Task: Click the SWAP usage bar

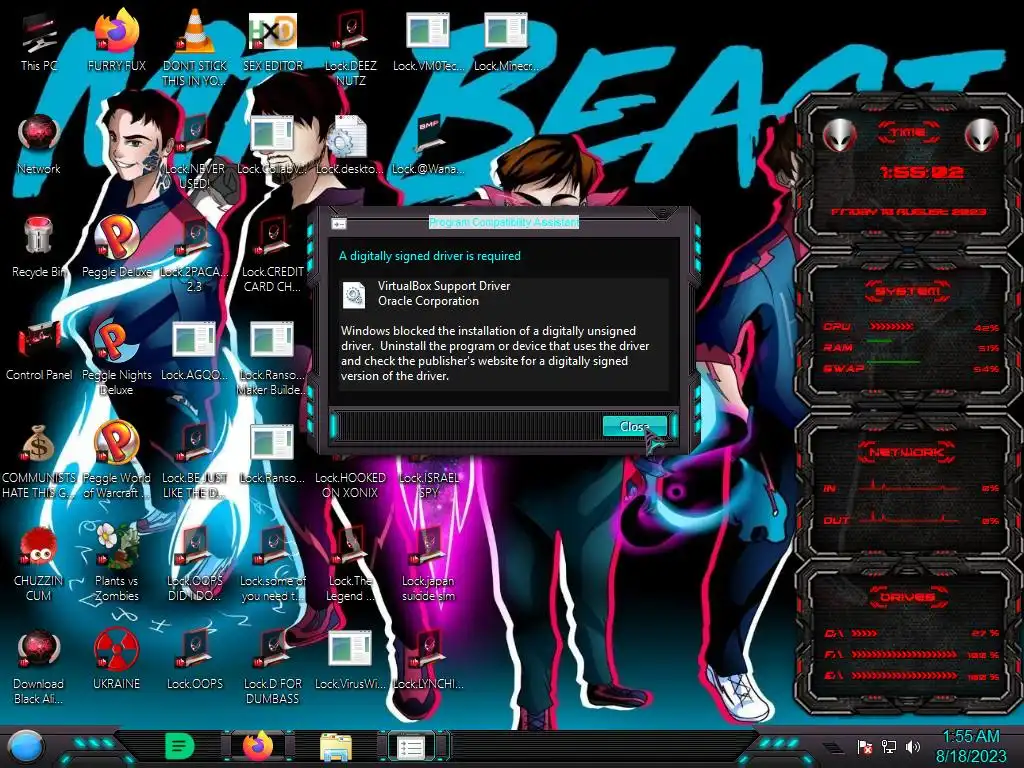Action: tap(893, 361)
